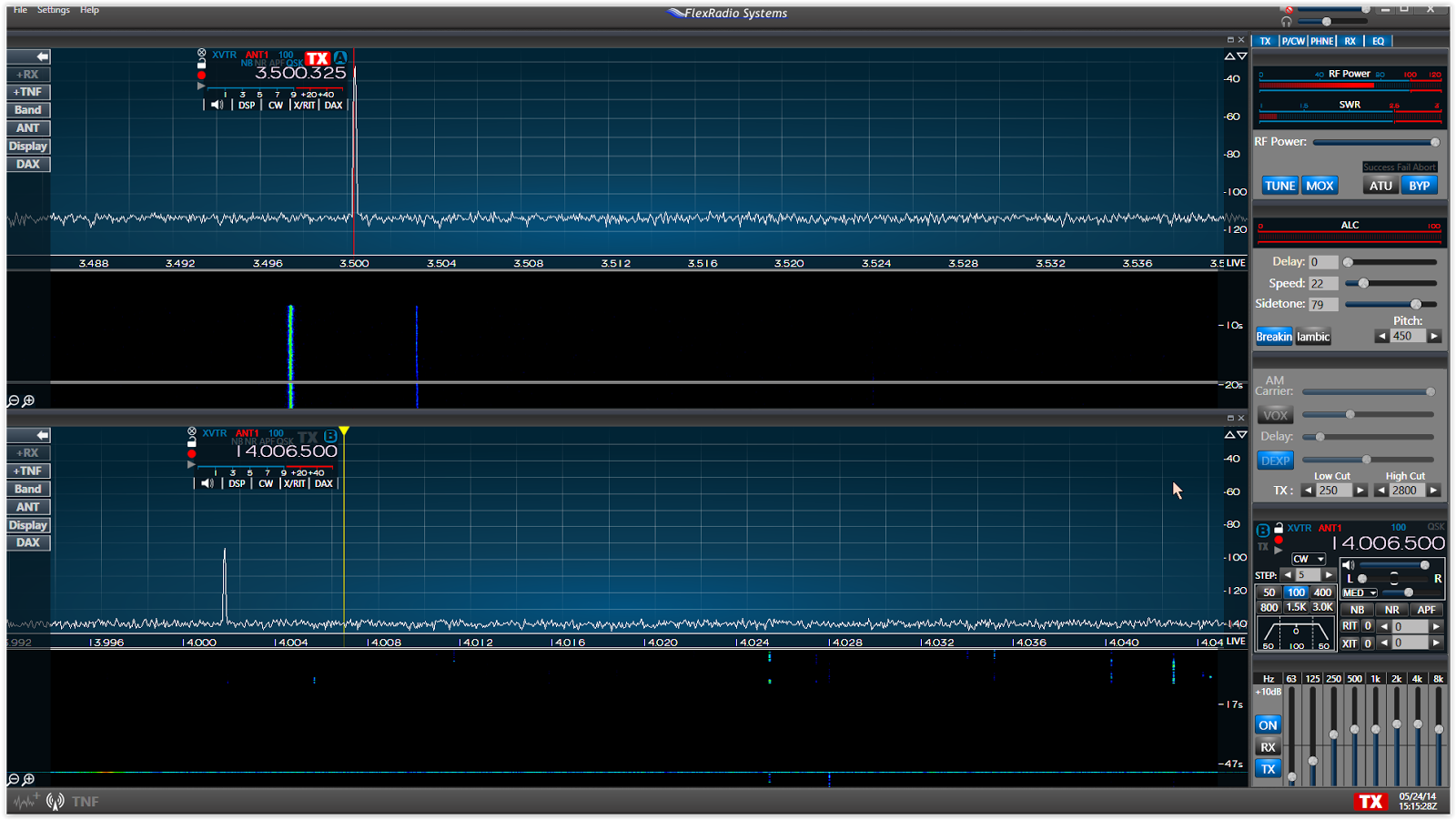Adjust the Sidetone volume slider

(1391, 304)
